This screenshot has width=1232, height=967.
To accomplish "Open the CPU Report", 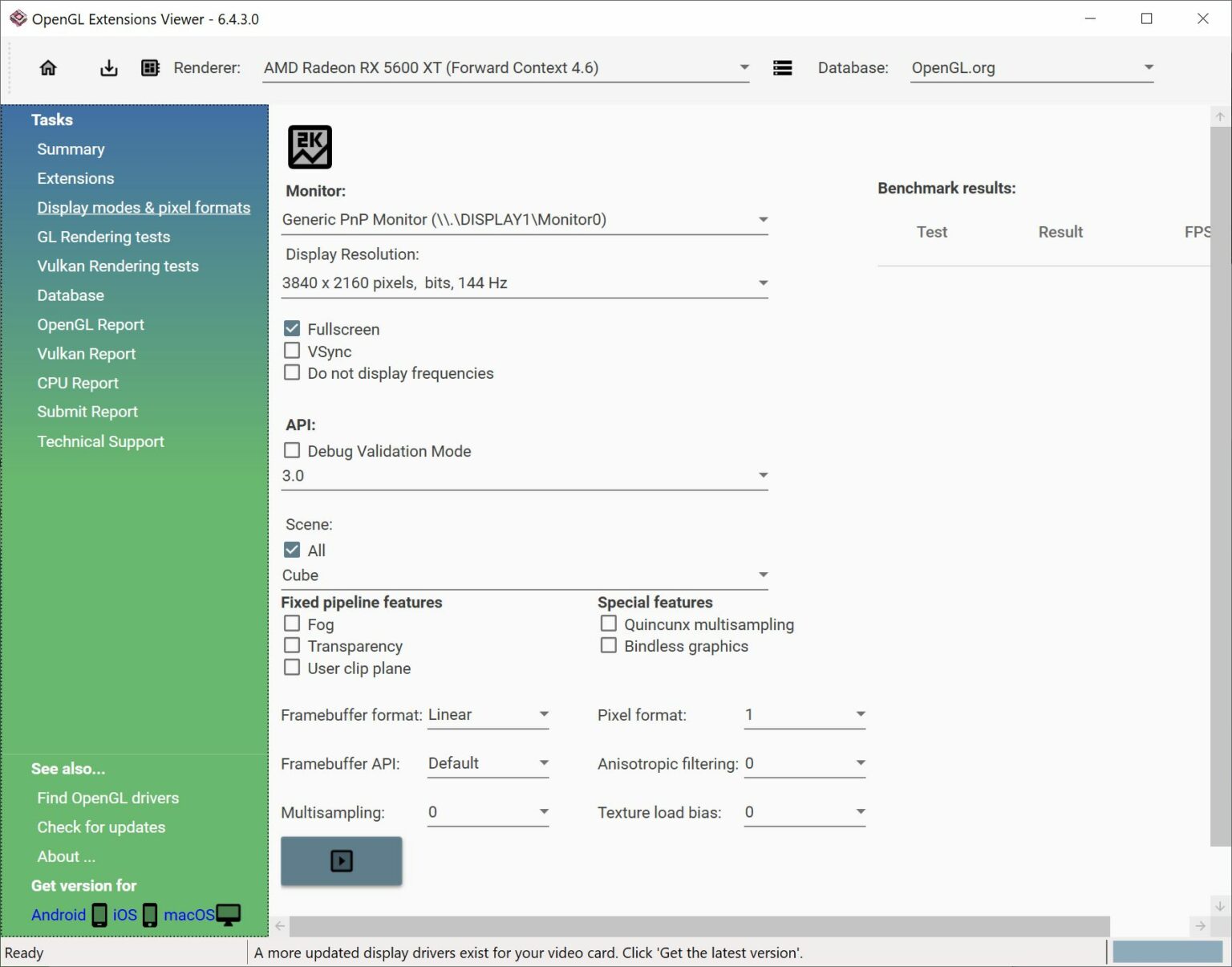I will [78, 383].
